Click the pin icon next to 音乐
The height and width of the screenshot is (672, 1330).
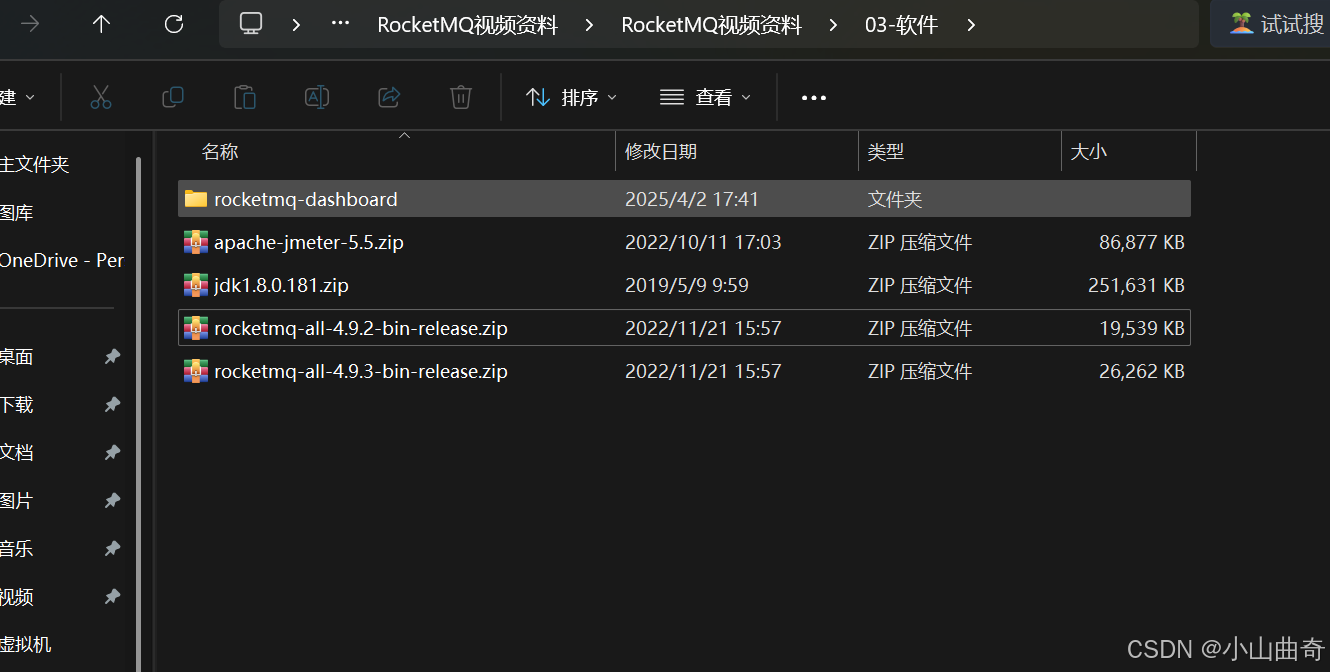tap(113, 549)
